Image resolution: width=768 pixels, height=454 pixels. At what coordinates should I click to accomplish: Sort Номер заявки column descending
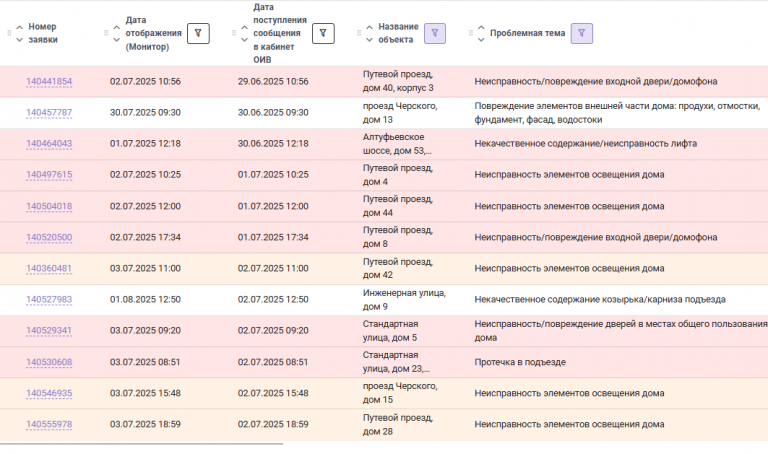(x=20, y=40)
